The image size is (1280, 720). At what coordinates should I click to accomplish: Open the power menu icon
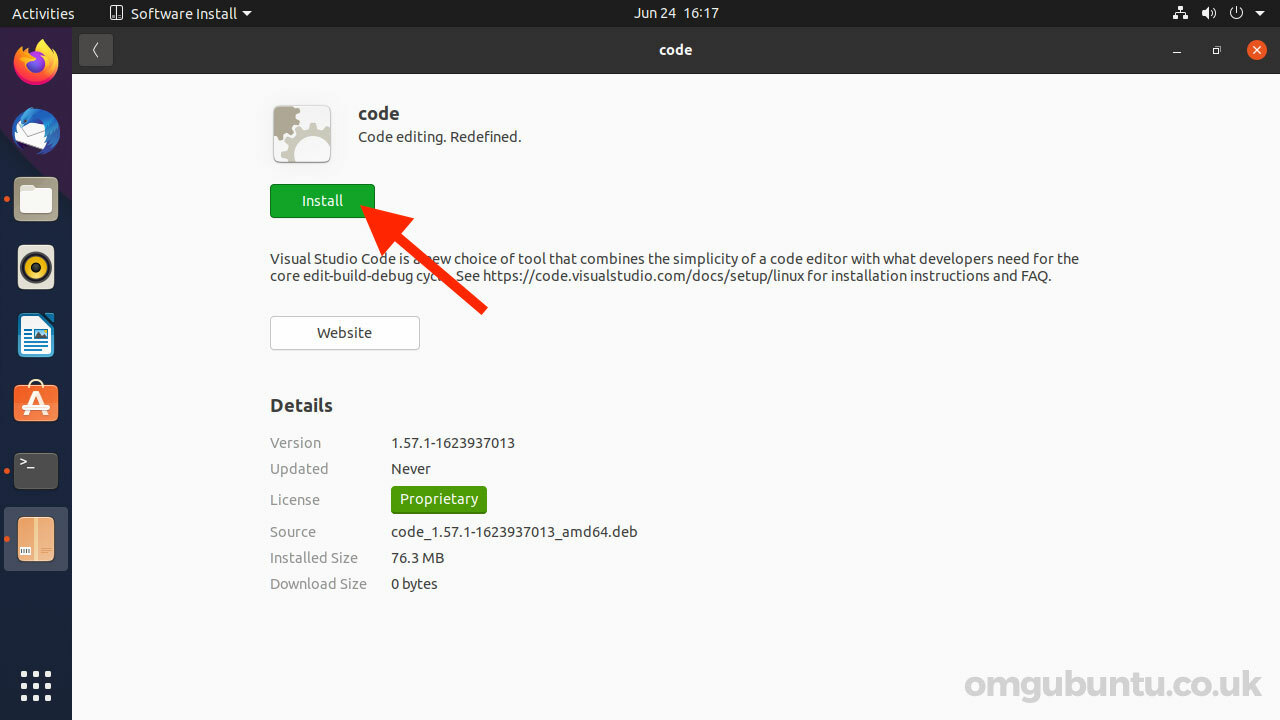1237,13
